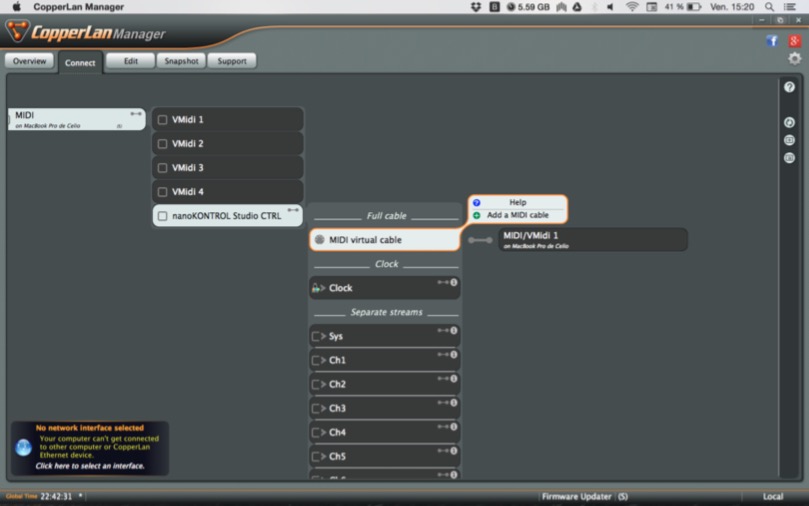Viewport: 809px width, 506px height.
Task: Click the cable icon beside MIDI/VMidi 1
Action: (480, 240)
